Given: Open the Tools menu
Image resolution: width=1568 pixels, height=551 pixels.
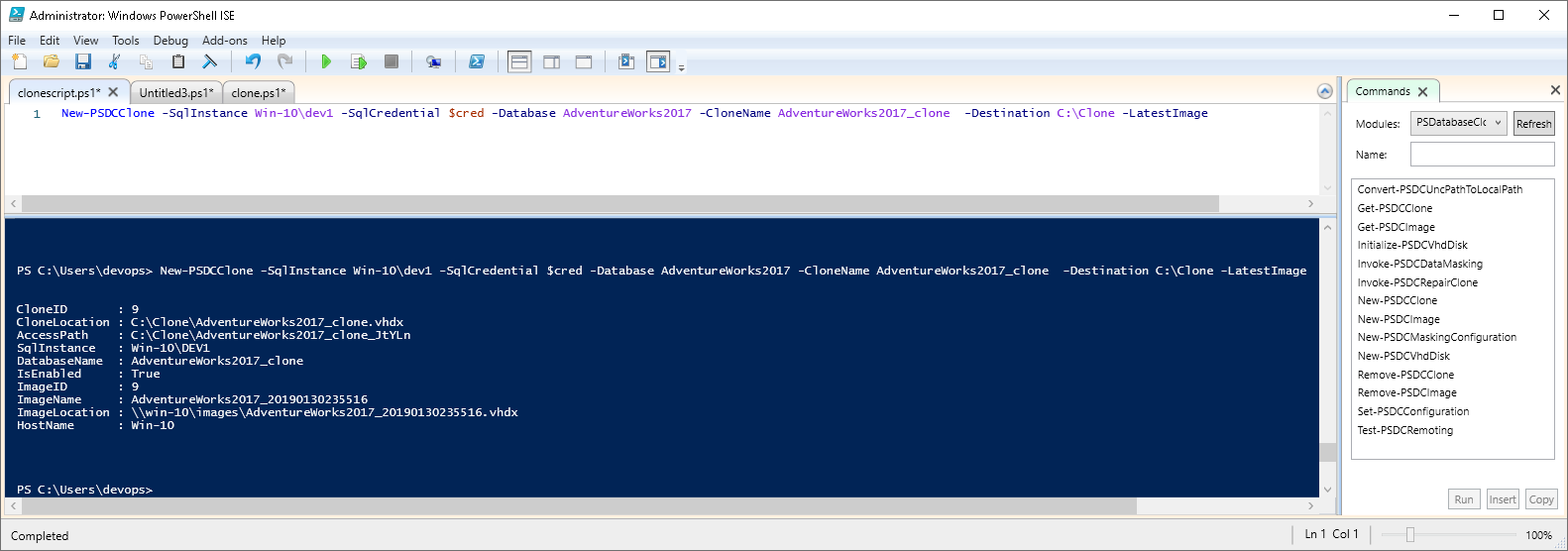Looking at the screenshot, I should point(126,41).
